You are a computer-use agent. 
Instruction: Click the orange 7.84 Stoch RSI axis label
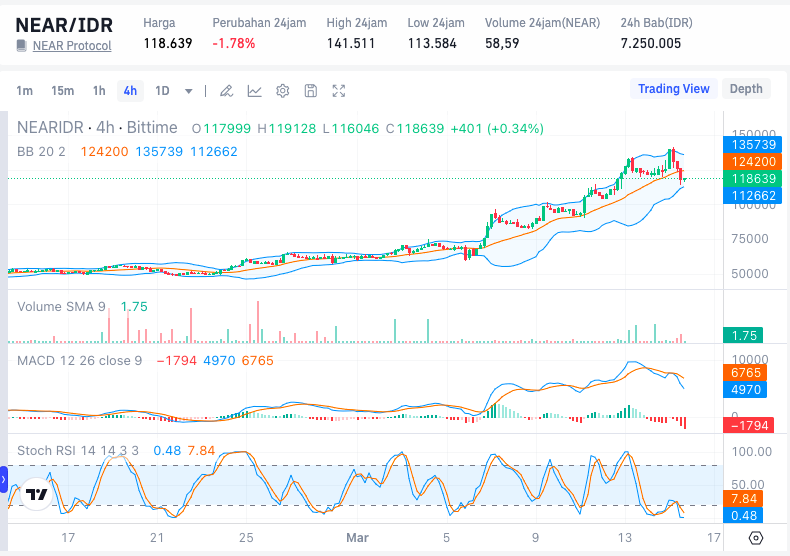click(x=744, y=499)
